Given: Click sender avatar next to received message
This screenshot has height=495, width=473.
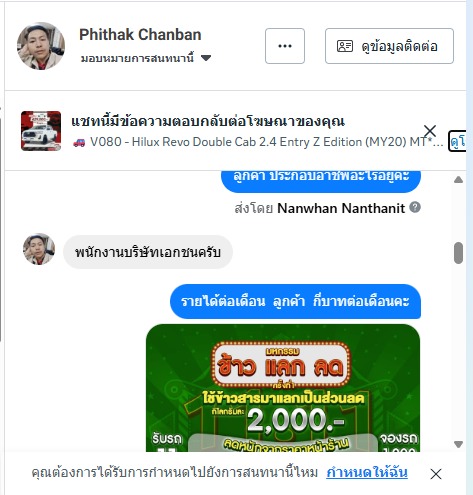Looking at the screenshot, I should pyautogui.click(x=39, y=249).
